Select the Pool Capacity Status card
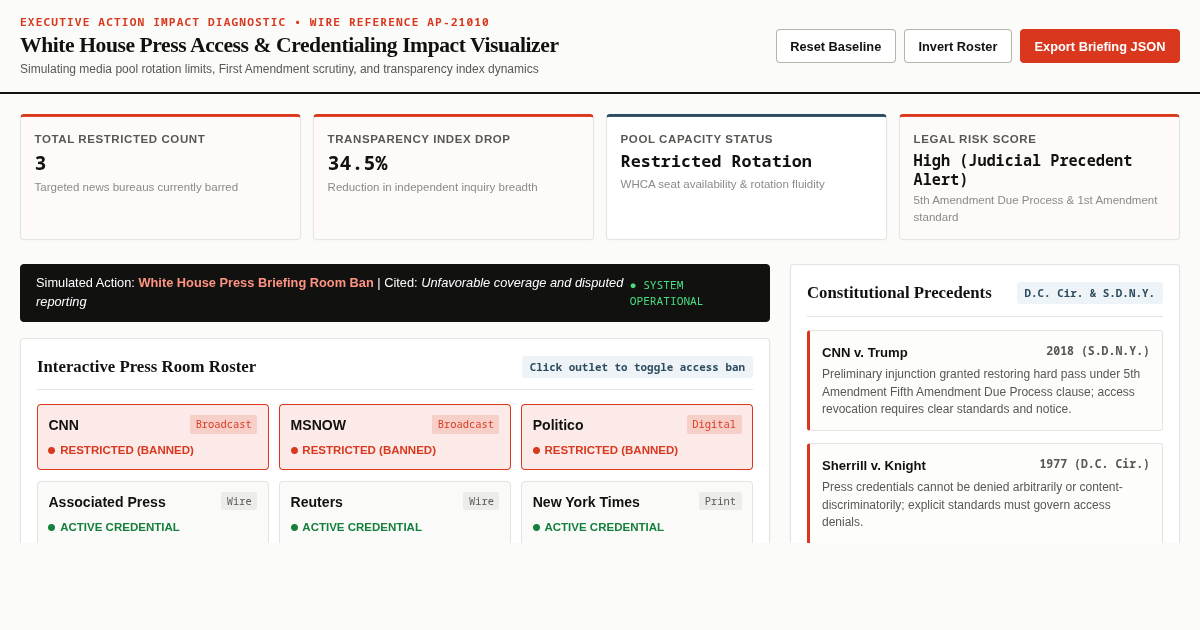Viewport: 1200px width, 630px height. tap(746, 177)
